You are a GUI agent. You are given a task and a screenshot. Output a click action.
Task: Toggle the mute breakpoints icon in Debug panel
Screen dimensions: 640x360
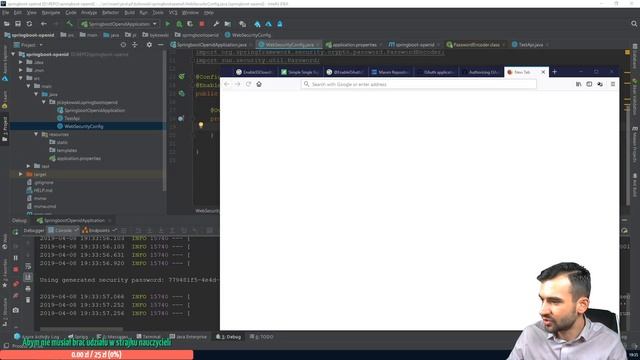click(16, 296)
